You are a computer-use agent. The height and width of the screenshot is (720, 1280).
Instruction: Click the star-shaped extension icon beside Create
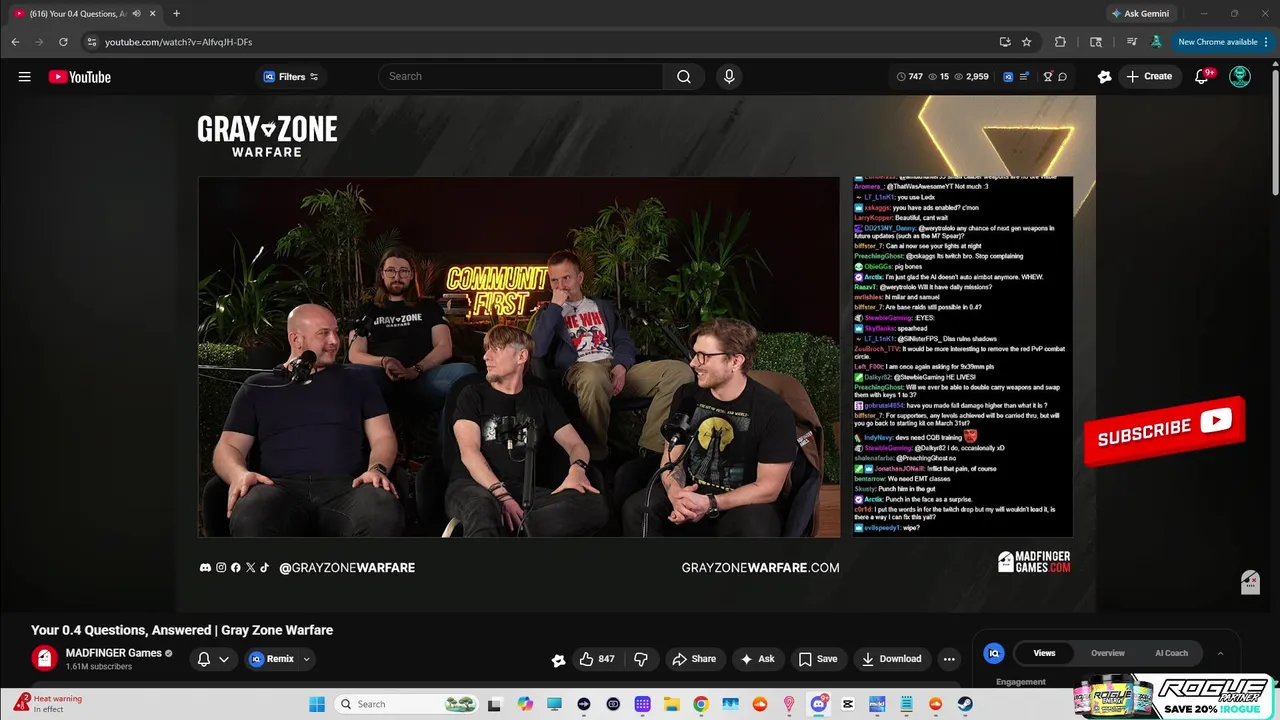1104,77
